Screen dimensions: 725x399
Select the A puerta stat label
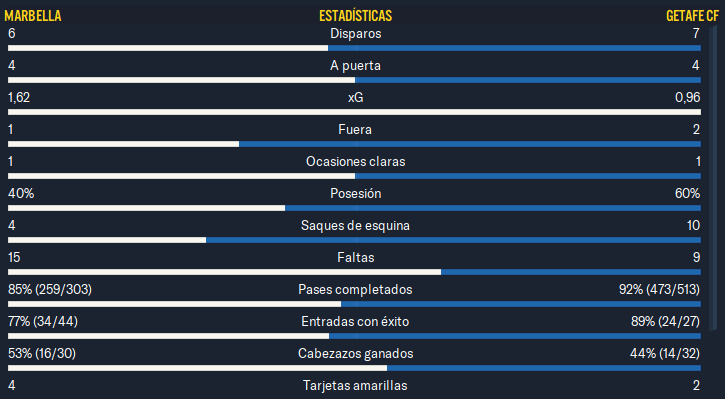click(x=356, y=66)
